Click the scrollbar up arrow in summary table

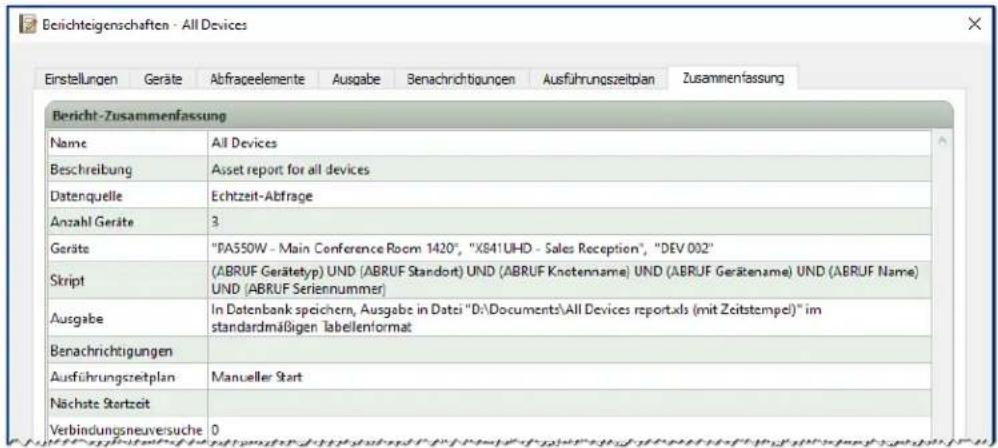pos(941,141)
